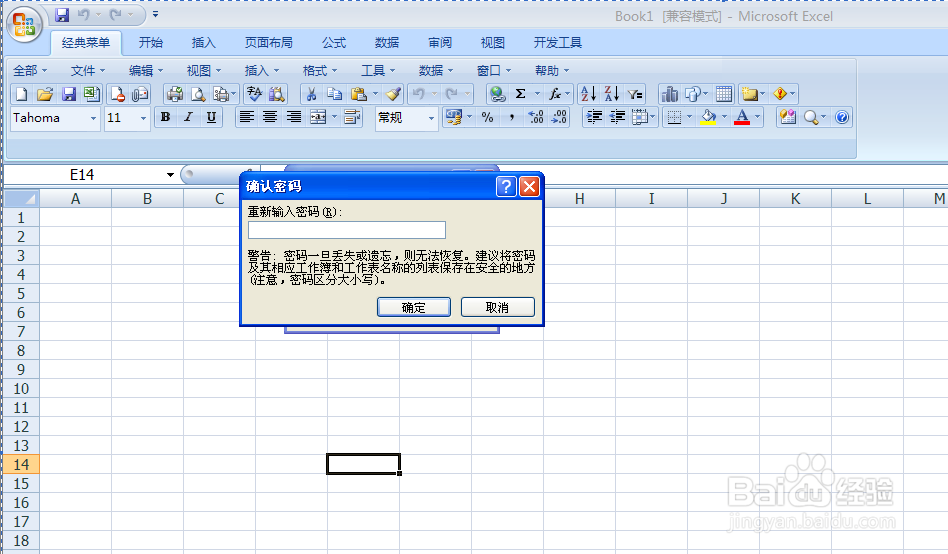Select column A header

click(x=75, y=198)
